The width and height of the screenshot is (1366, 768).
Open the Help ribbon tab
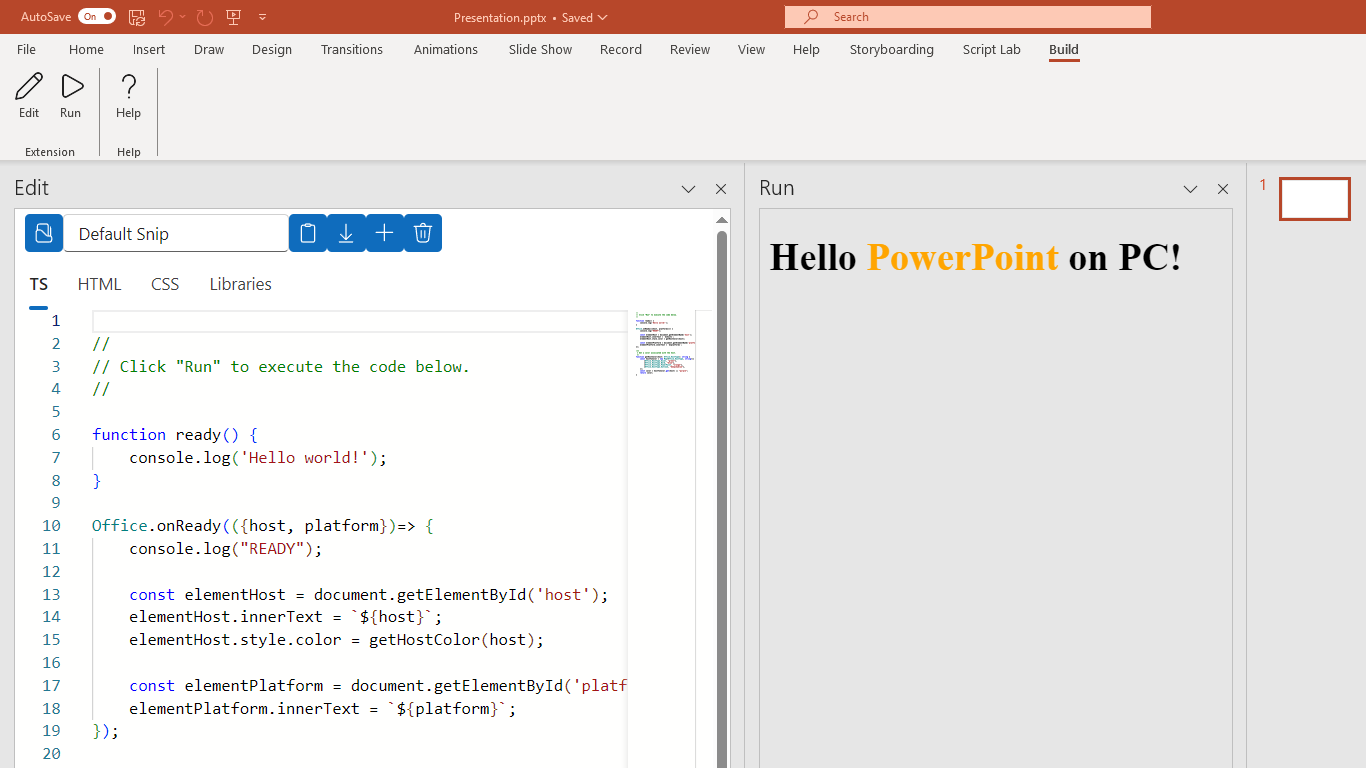click(x=806, y=49)
